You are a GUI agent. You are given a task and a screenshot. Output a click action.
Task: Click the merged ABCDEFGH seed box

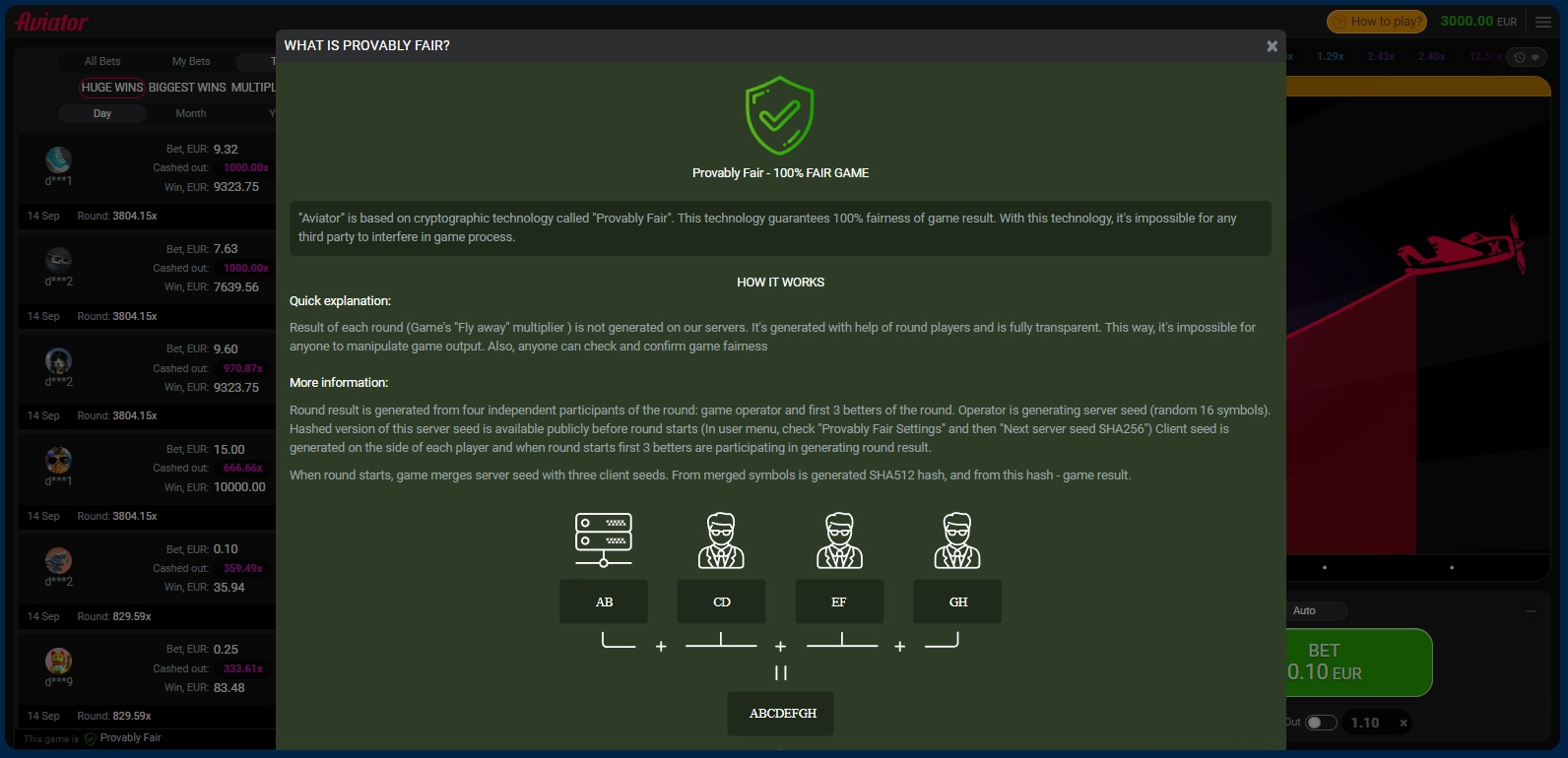tap(781, 713)
